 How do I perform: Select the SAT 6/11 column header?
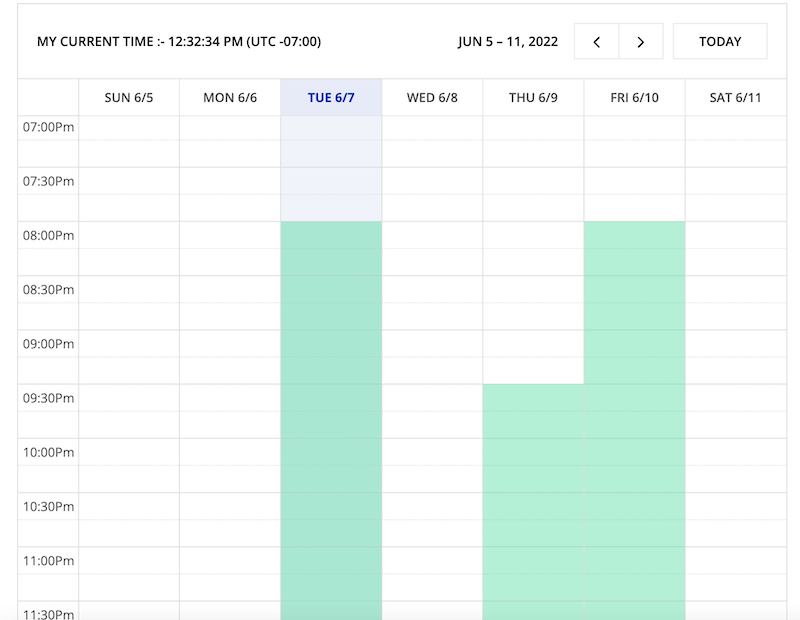(x=735, y=97)
